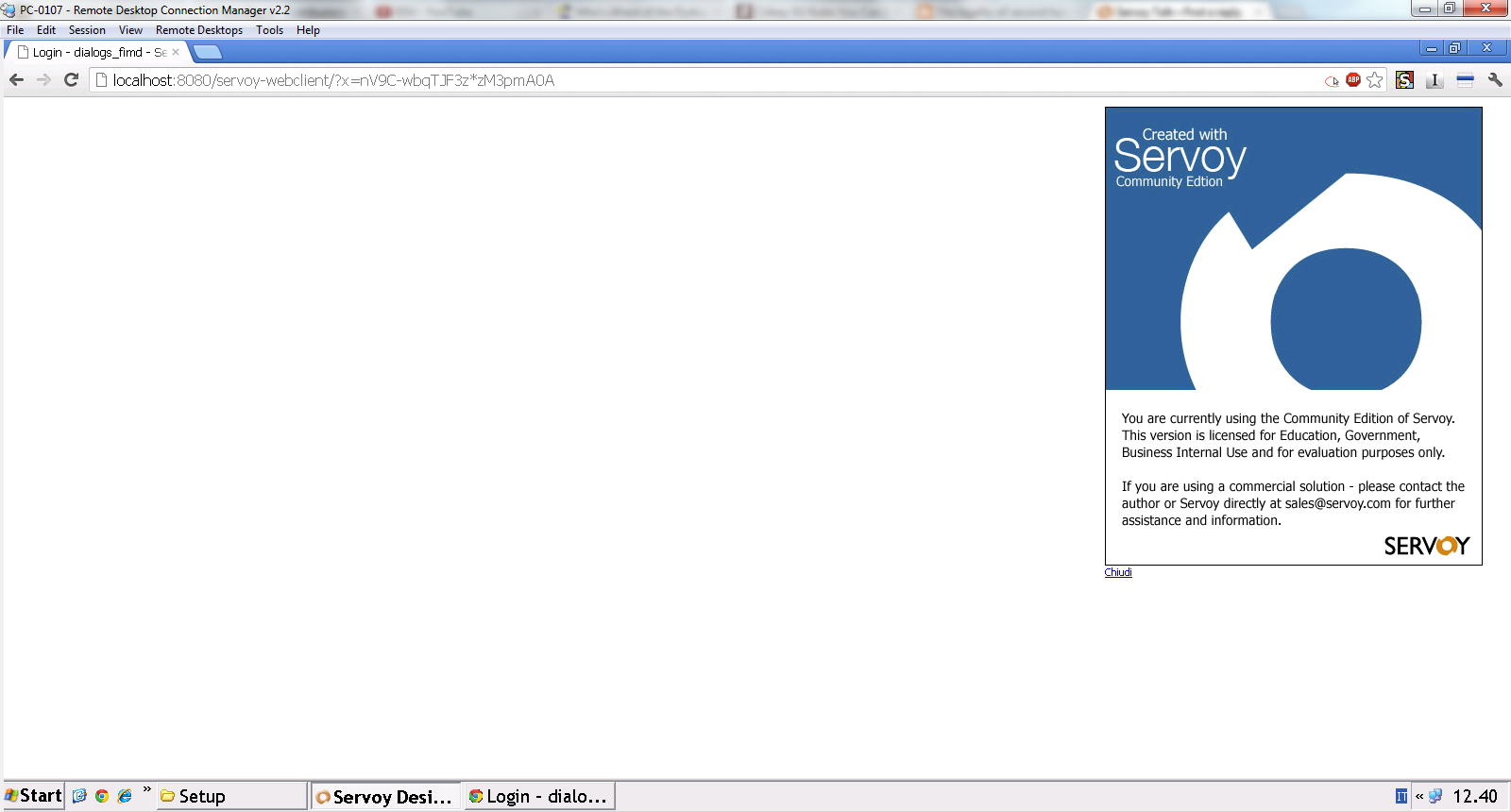Bookmark the page with the star icon

tap(1375, 80)
